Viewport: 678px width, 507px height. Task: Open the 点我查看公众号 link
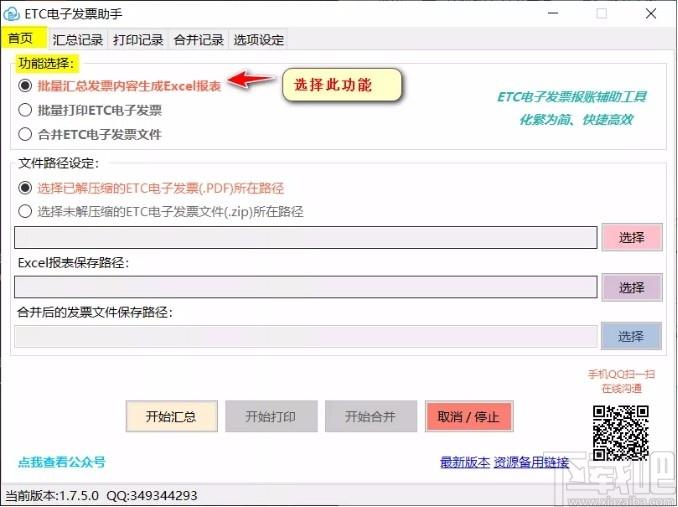[62, 462]
